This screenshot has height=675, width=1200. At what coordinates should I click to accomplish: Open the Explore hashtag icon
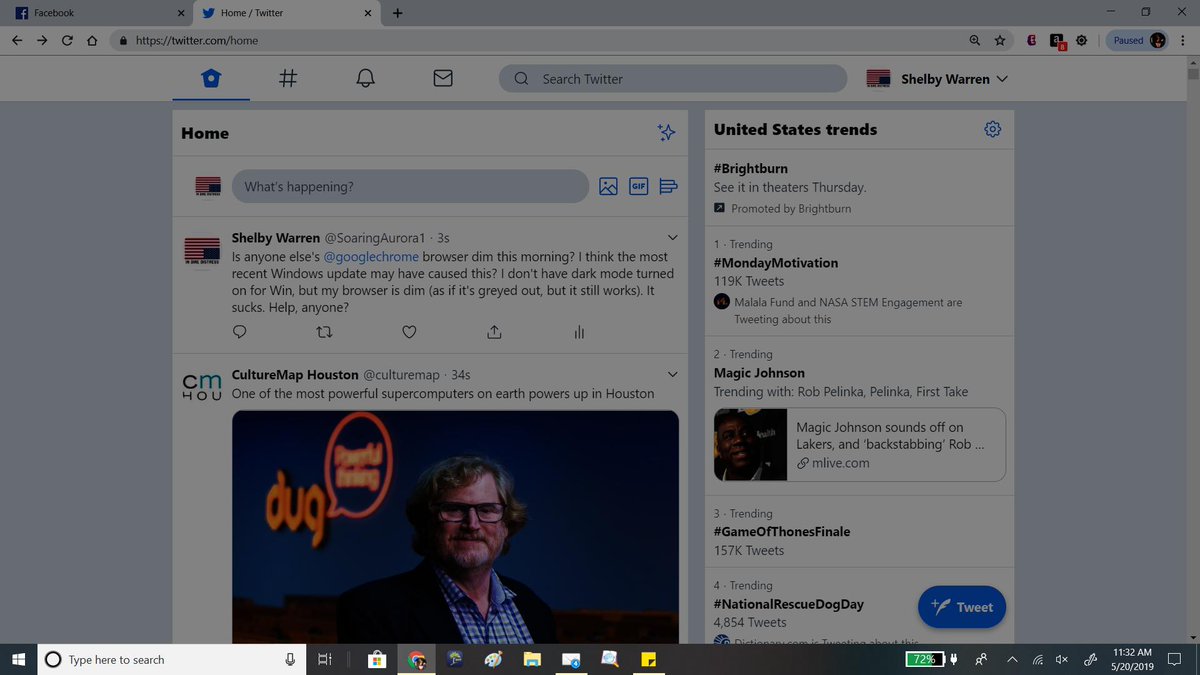[x=288, y=79]
